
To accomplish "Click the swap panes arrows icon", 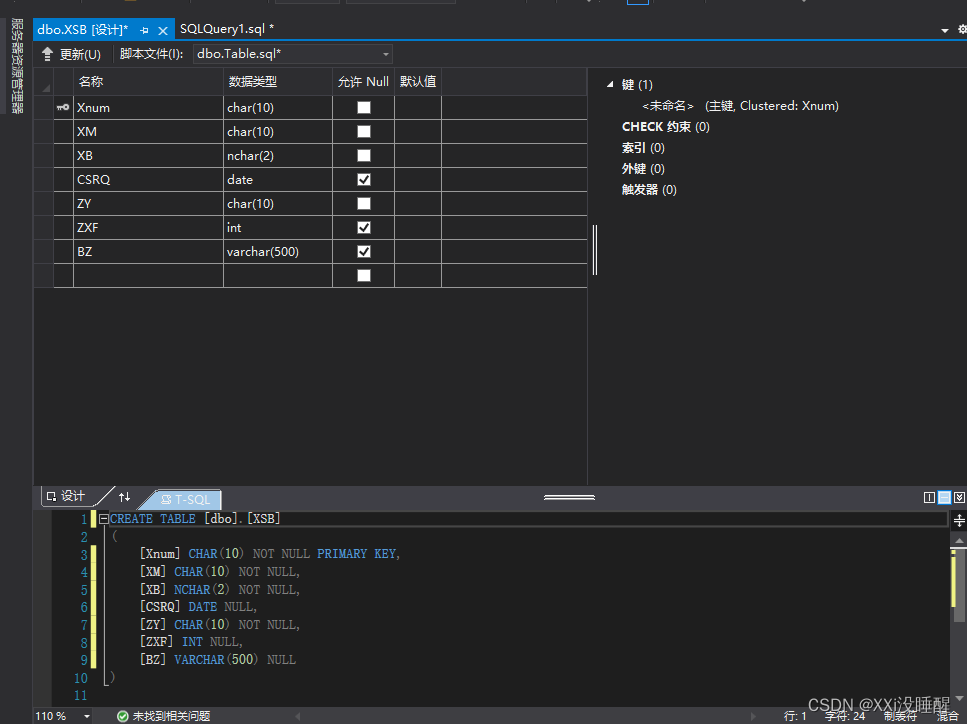I will point(125,496).
